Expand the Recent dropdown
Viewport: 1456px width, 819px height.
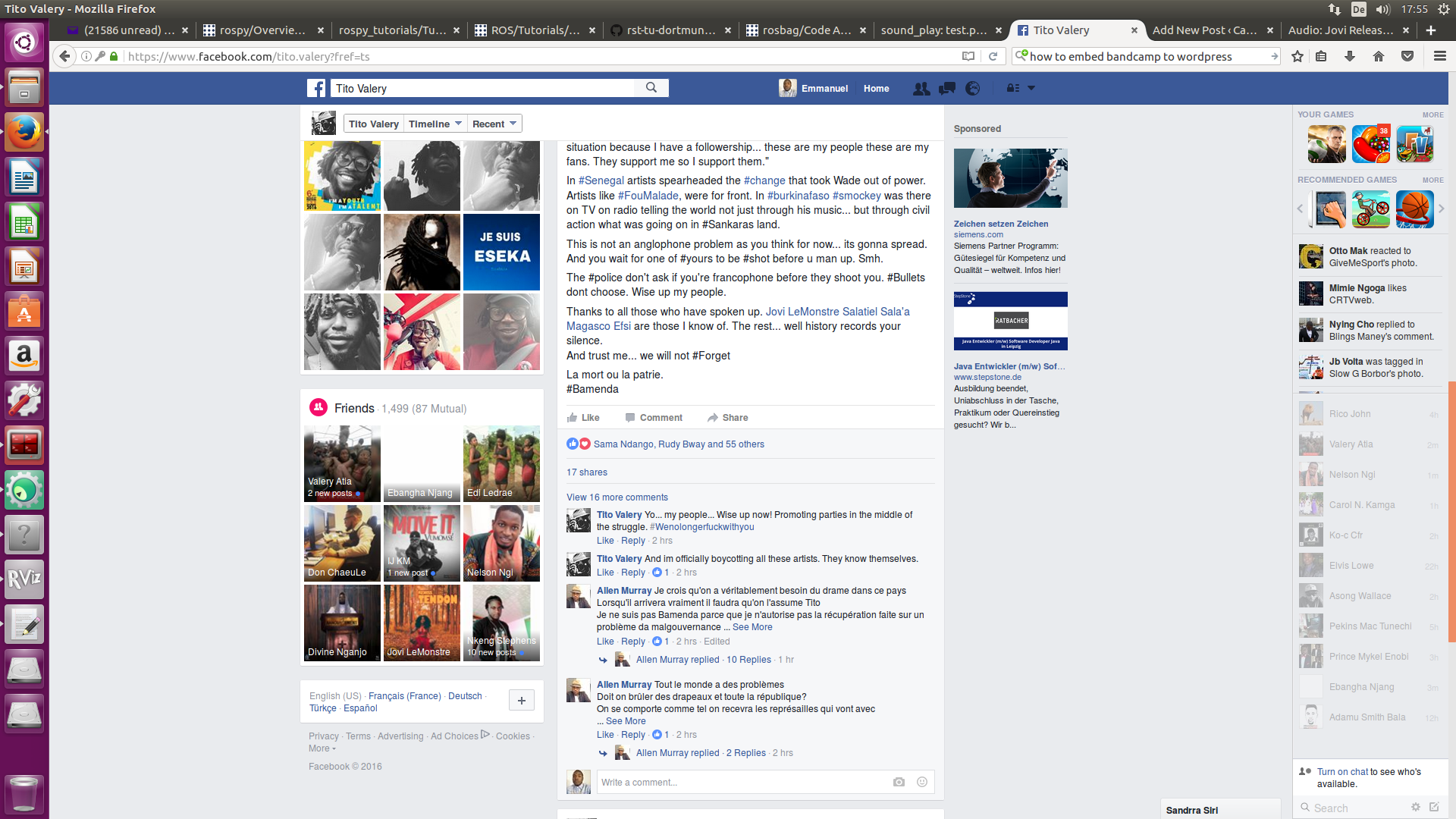pos(494,124)
